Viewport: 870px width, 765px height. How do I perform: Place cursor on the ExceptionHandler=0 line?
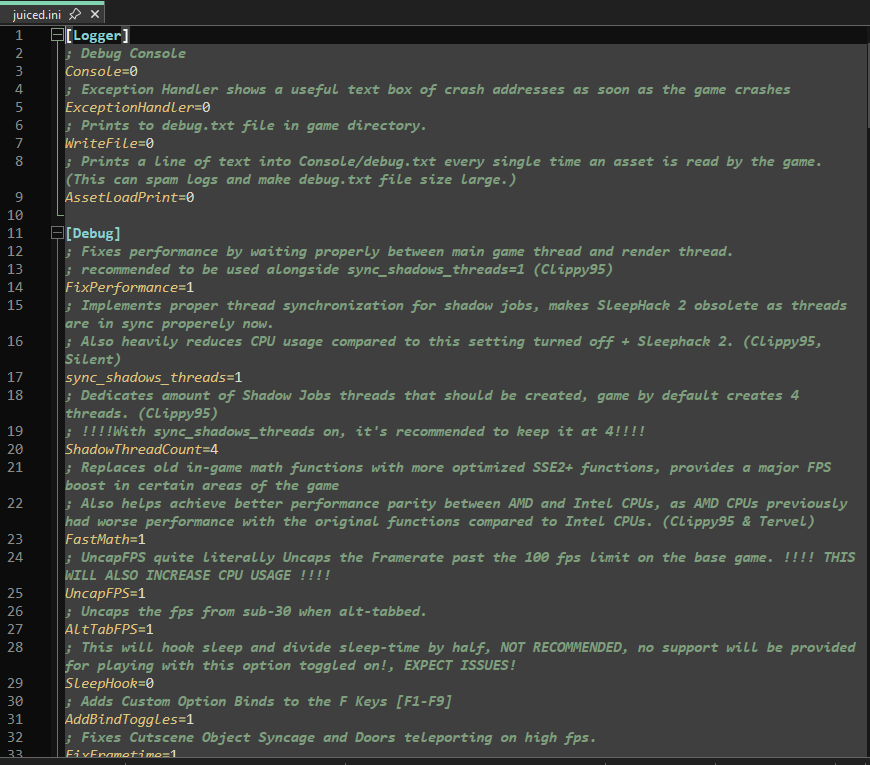138,108
